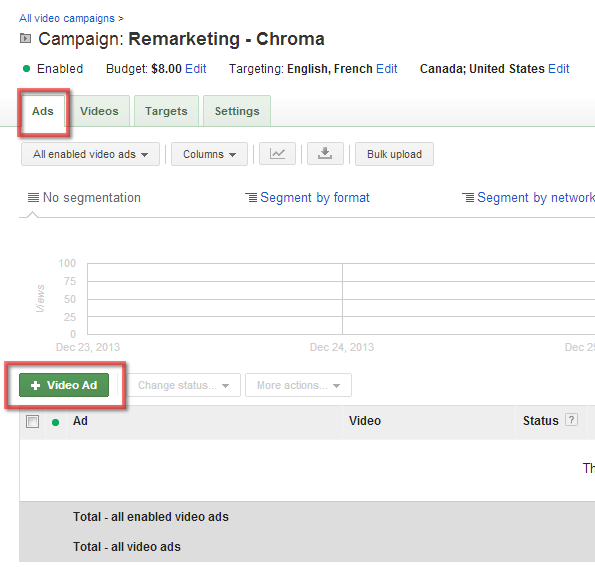Click the Status help question mark icon

[571, 420]
